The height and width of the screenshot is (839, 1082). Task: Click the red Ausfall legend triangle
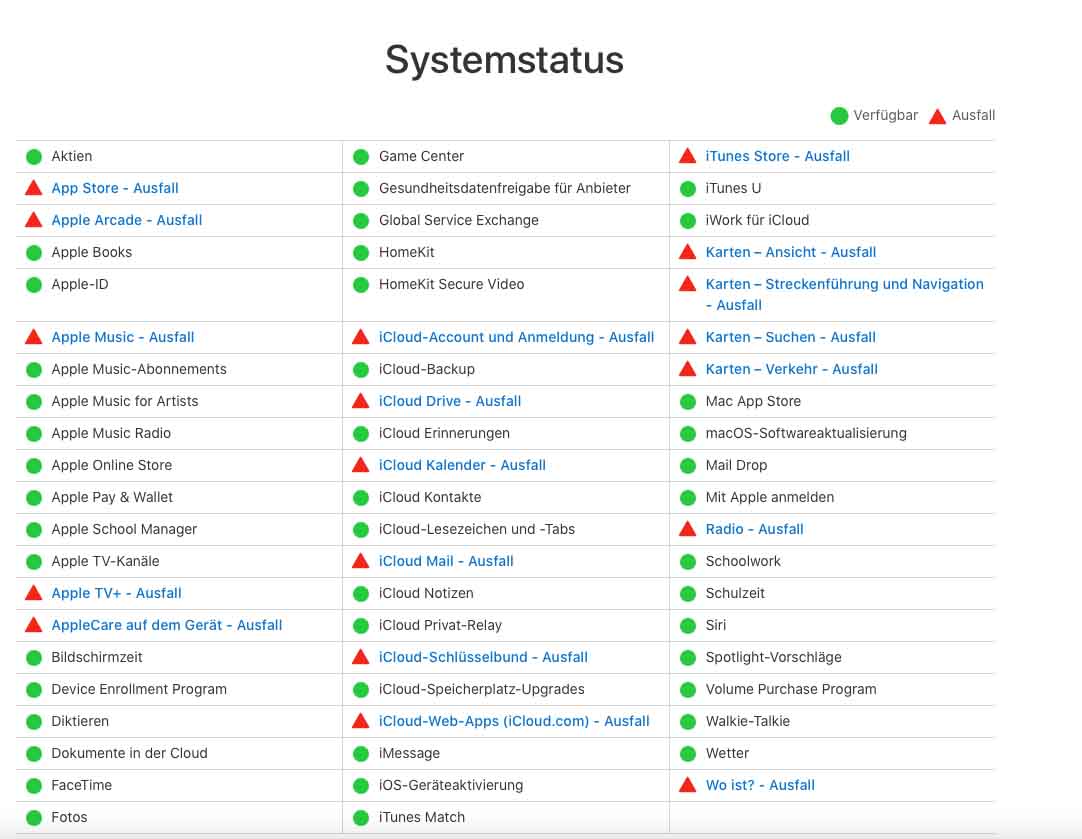(937, 116)
